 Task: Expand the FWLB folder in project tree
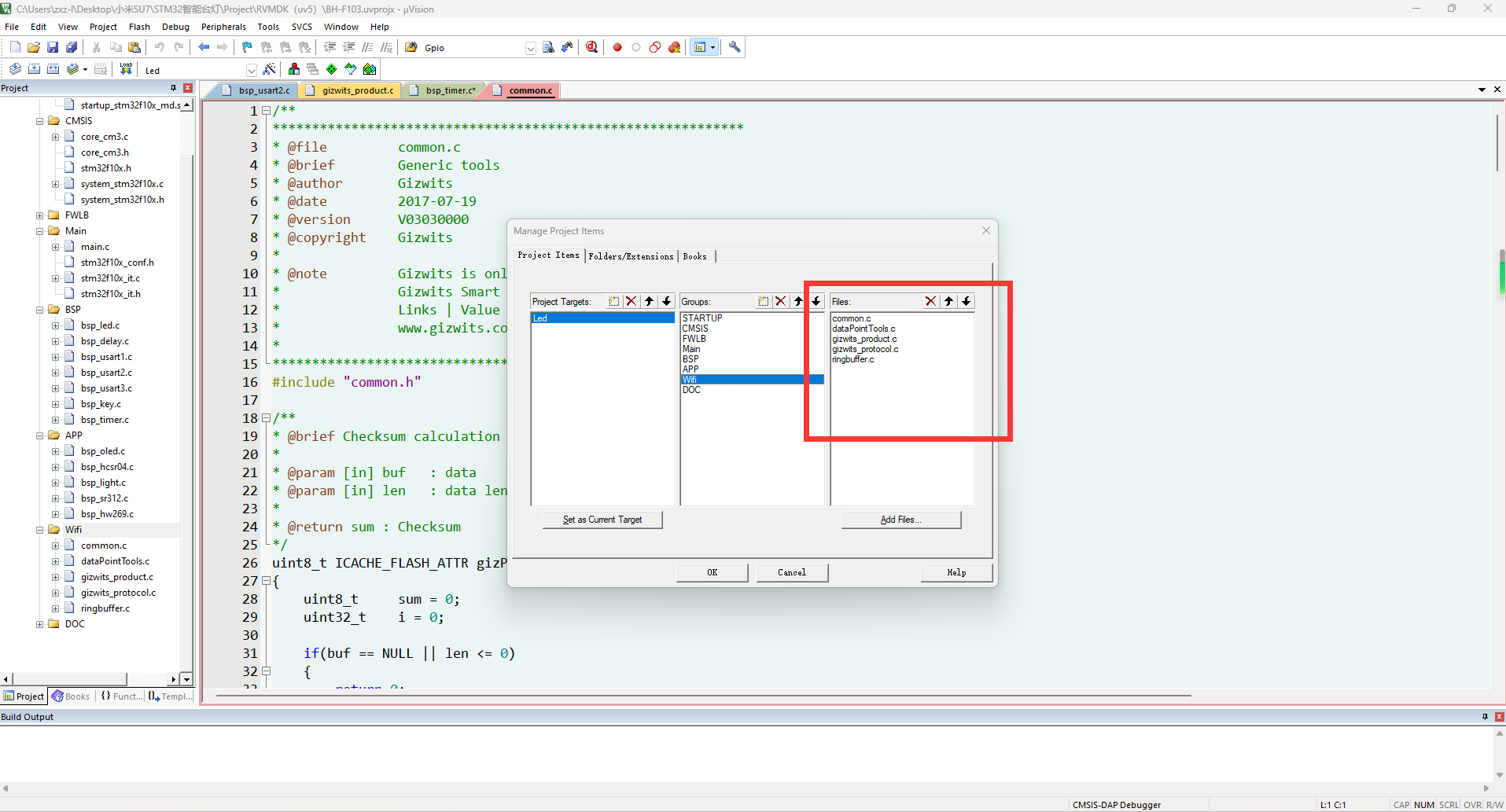[x=40, y=215]
